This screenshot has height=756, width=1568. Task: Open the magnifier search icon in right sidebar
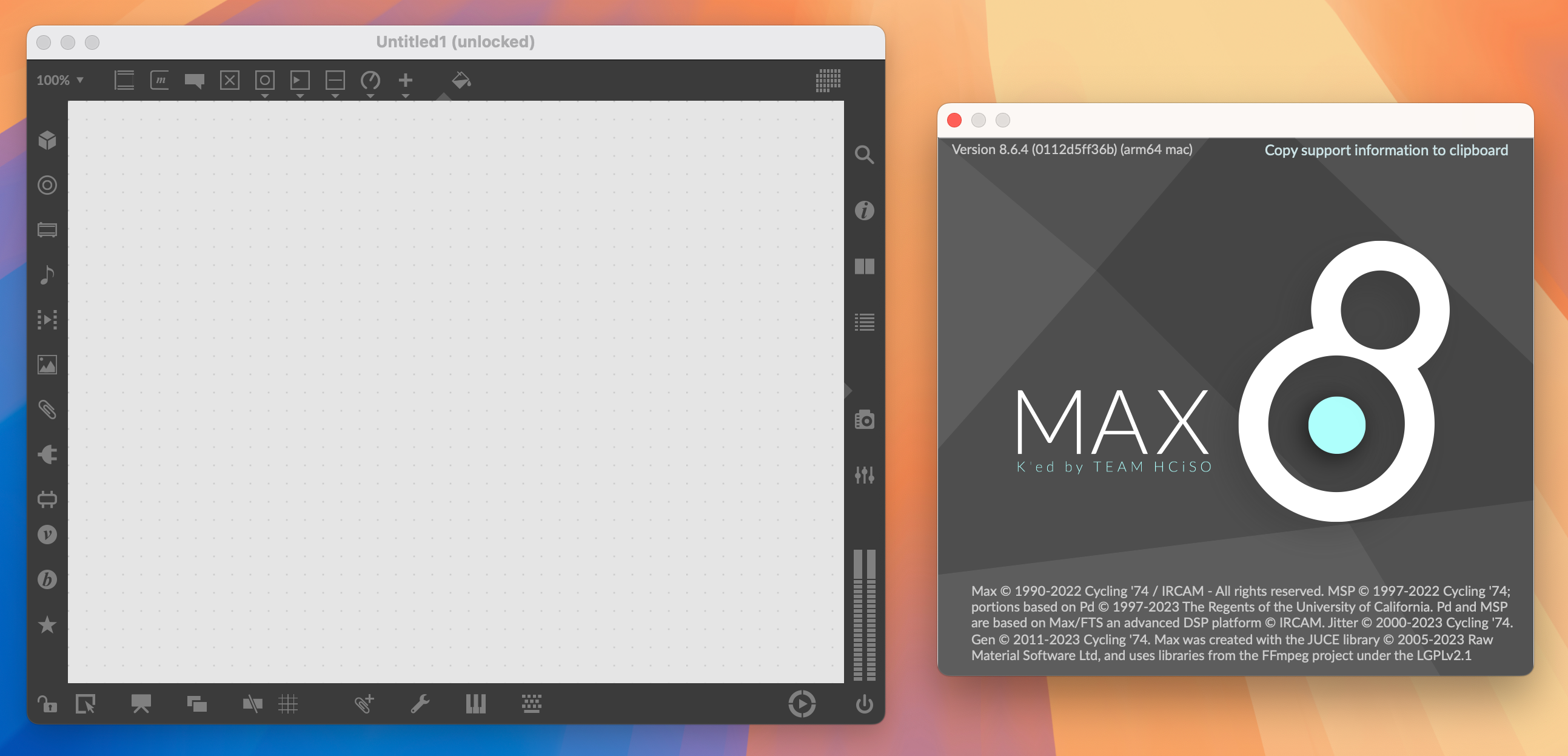coord(865,155)
